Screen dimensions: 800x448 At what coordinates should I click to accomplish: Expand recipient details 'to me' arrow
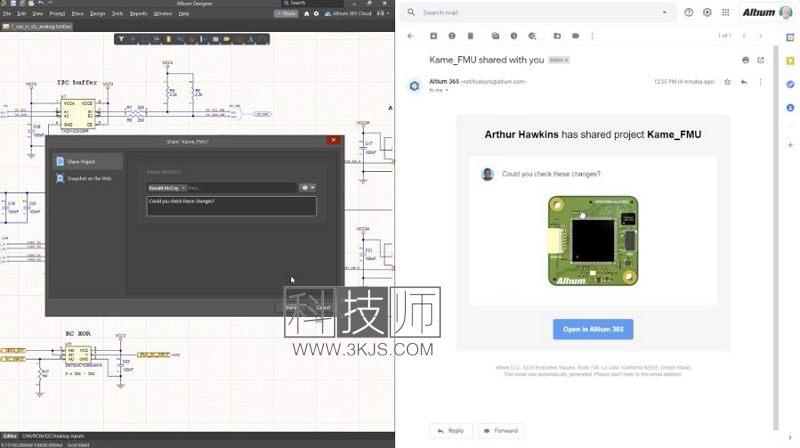447,90
